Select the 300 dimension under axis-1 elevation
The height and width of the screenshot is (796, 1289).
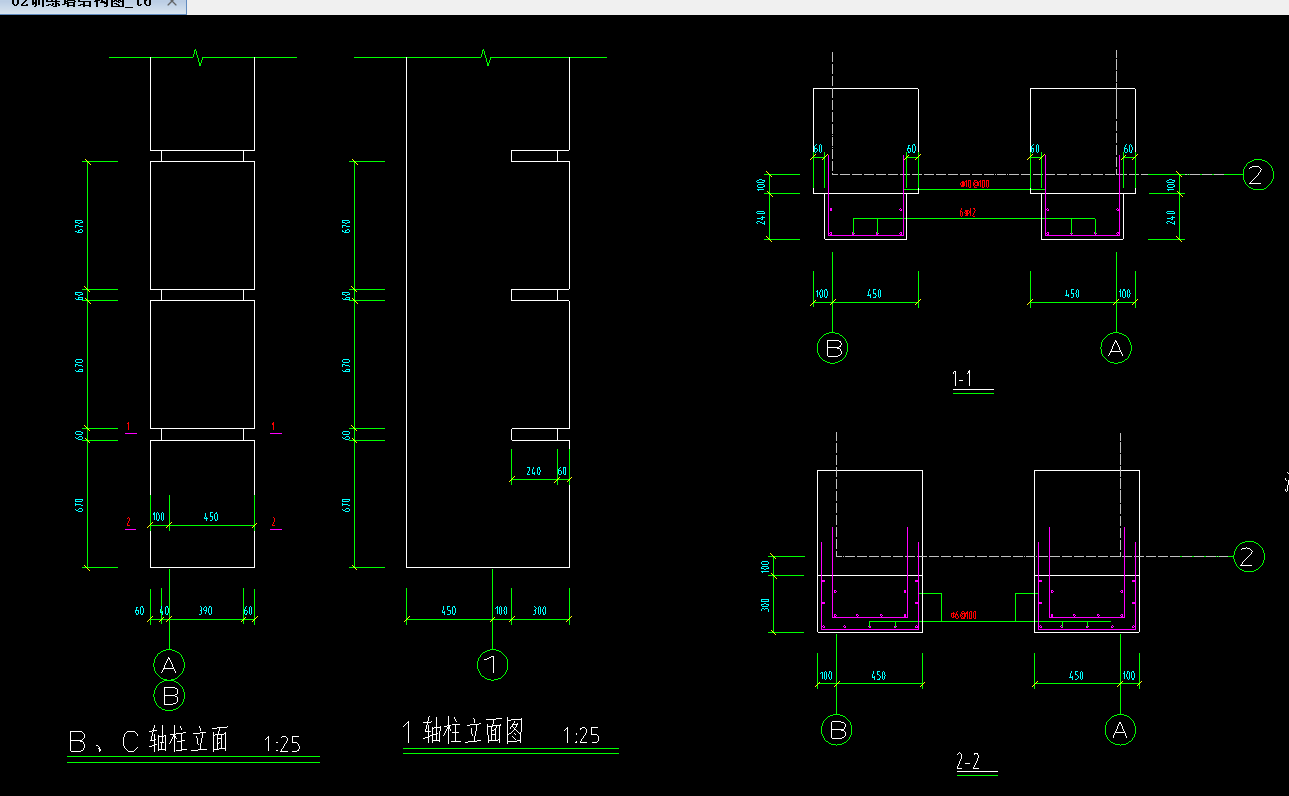539,610
